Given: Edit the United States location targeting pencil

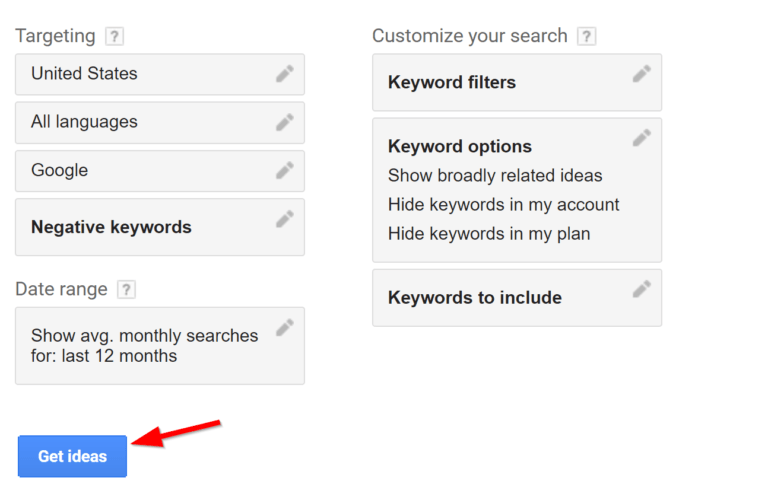Looking at the screenshot, I should click(x=285, y=73).
